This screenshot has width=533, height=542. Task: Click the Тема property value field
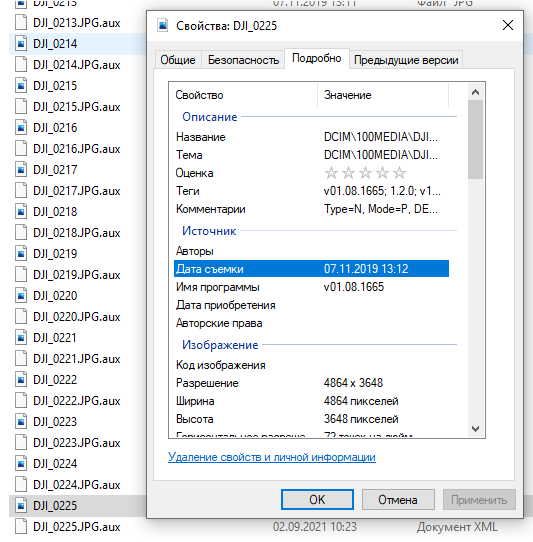pos(381,155)
